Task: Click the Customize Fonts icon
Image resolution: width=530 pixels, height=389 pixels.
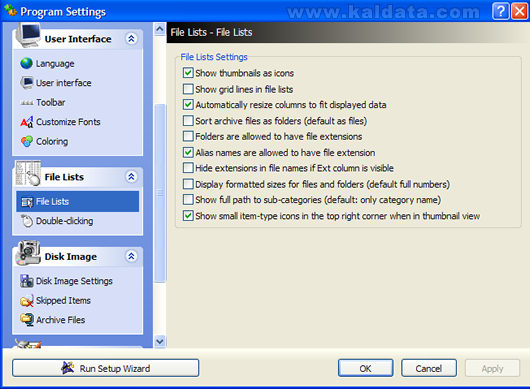Action: (27, 122)
